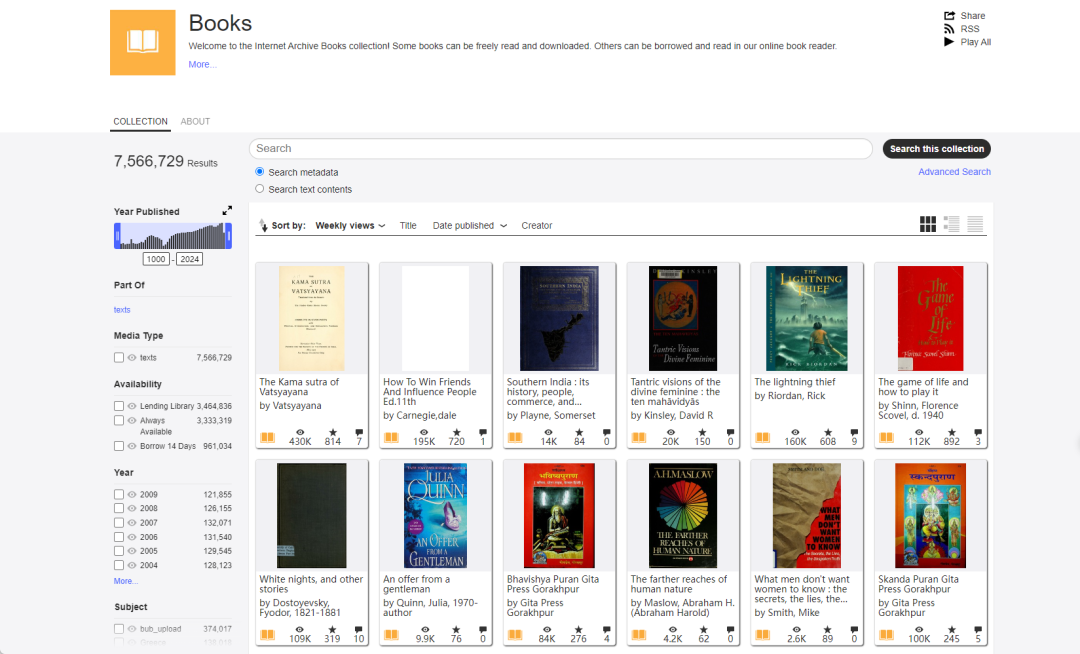Screen dimensions: 1080x654
Task: Sort results by Title
Action: pyautogui.click(x=408, y=225)
